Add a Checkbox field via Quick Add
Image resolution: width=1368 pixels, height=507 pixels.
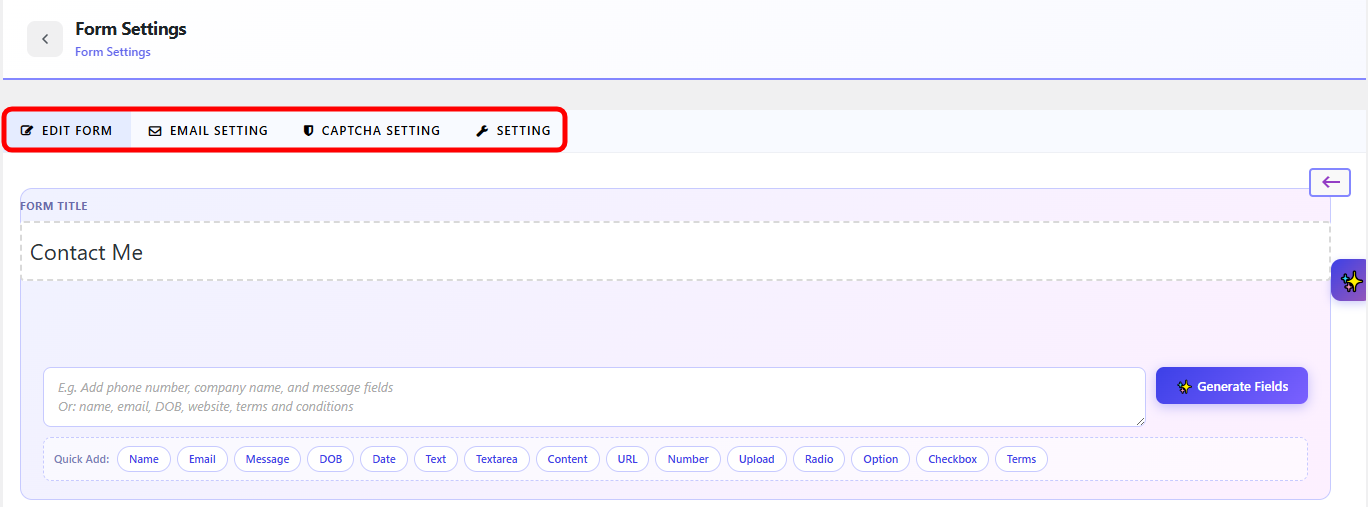[x=952, y=459]
